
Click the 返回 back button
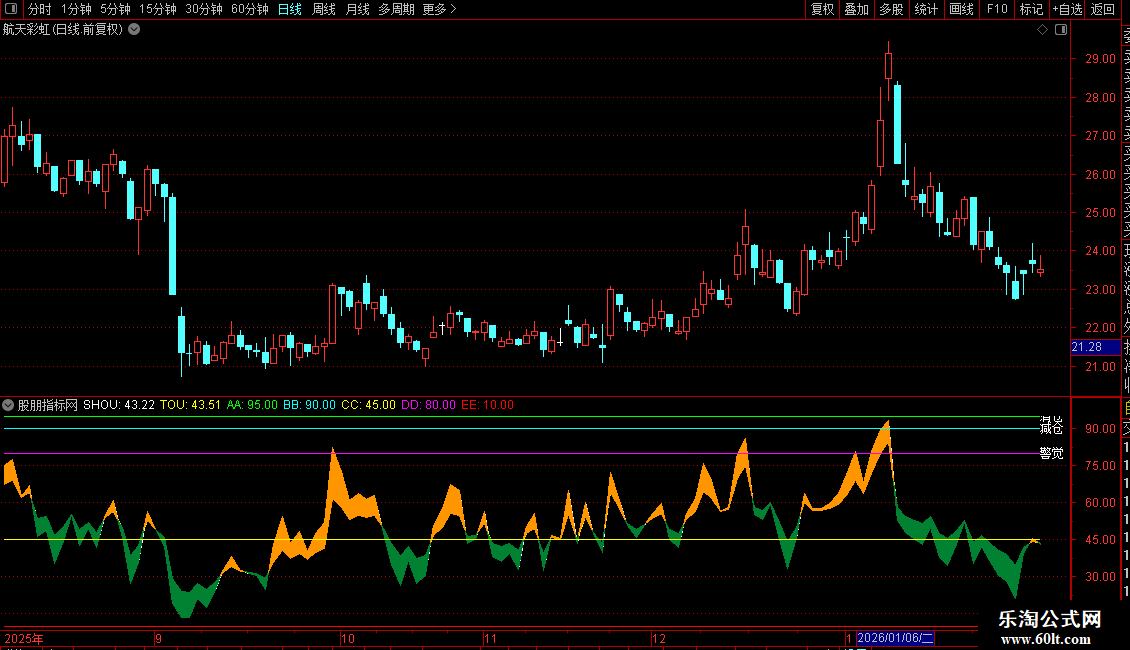point(1103,9)
